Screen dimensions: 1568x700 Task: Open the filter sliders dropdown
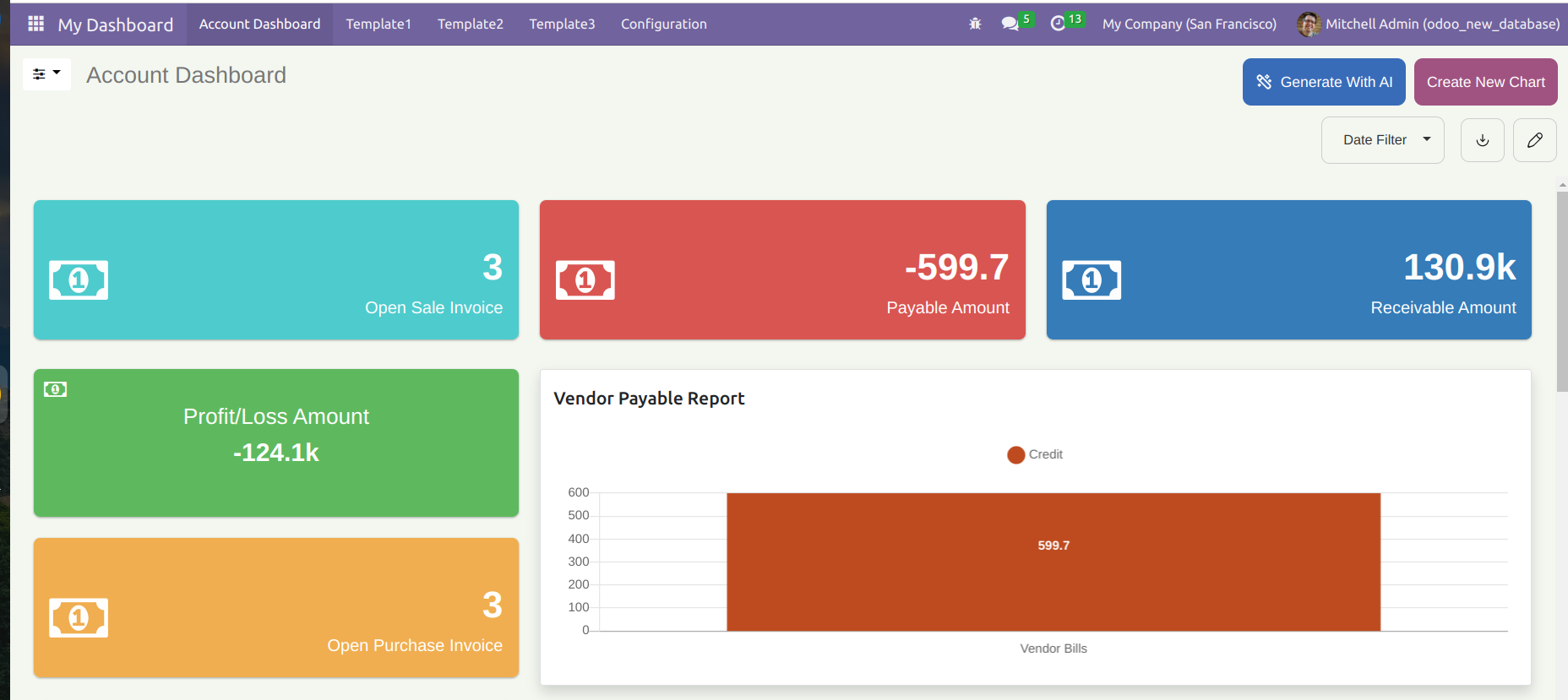tap(46, 74)
